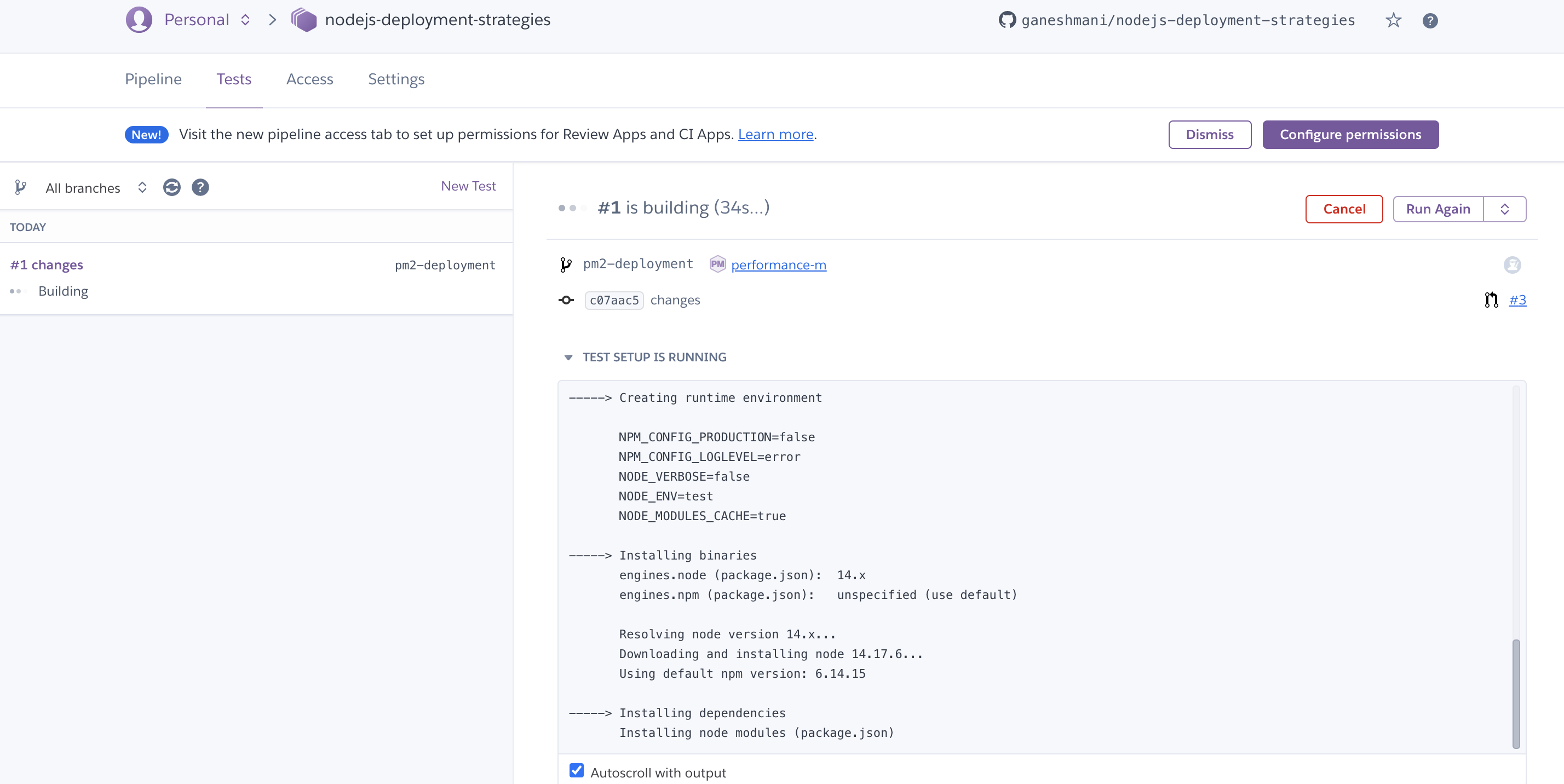Open the help question mark icon in header
The height and width of the screenshot is (784, 1564).
point(1430,21)
